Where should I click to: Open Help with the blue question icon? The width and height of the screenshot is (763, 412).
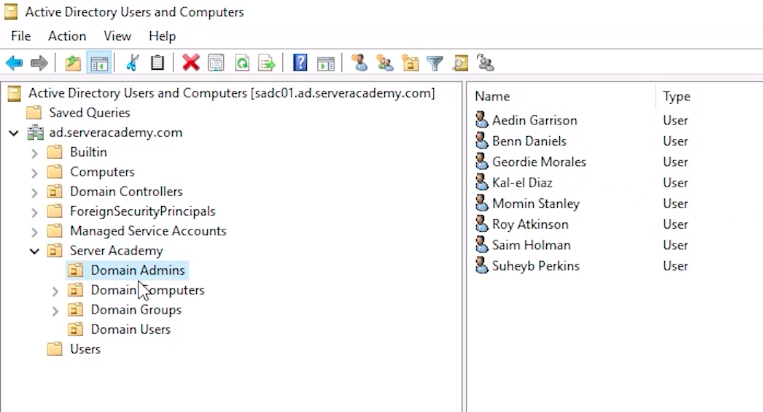pyautogui.click(x=300, y=63)
